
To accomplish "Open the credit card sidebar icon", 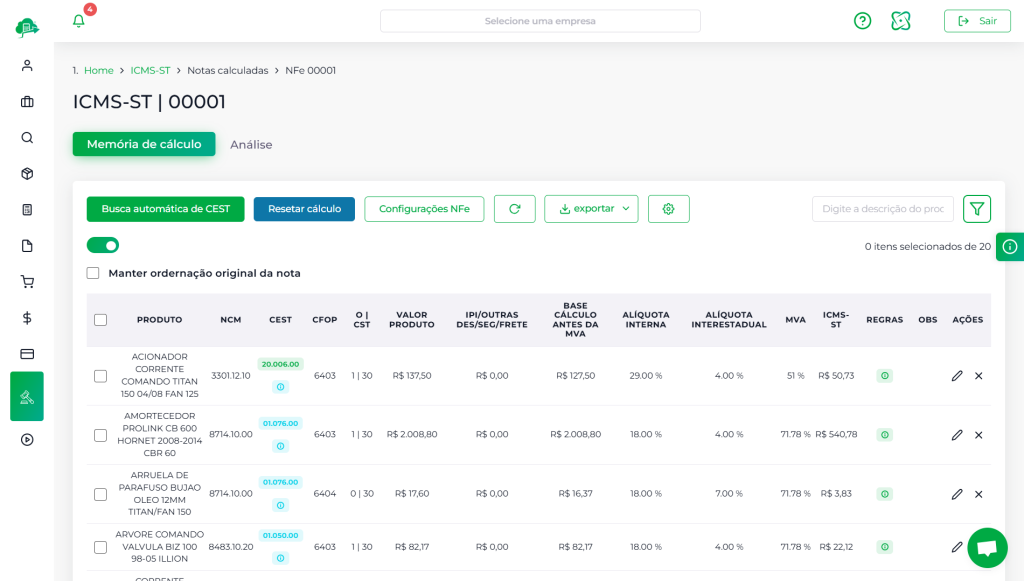I will click(x=27, y=354).
